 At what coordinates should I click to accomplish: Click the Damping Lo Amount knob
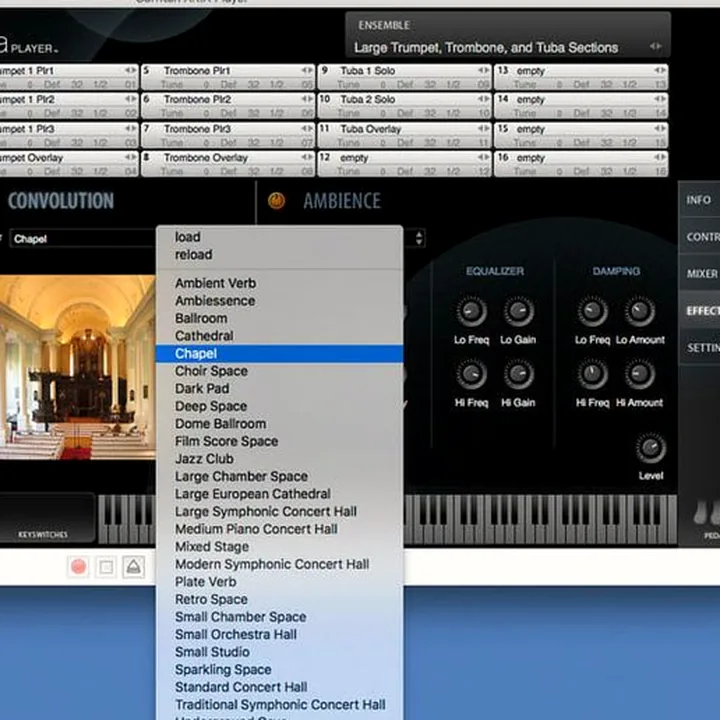point(640,311)
